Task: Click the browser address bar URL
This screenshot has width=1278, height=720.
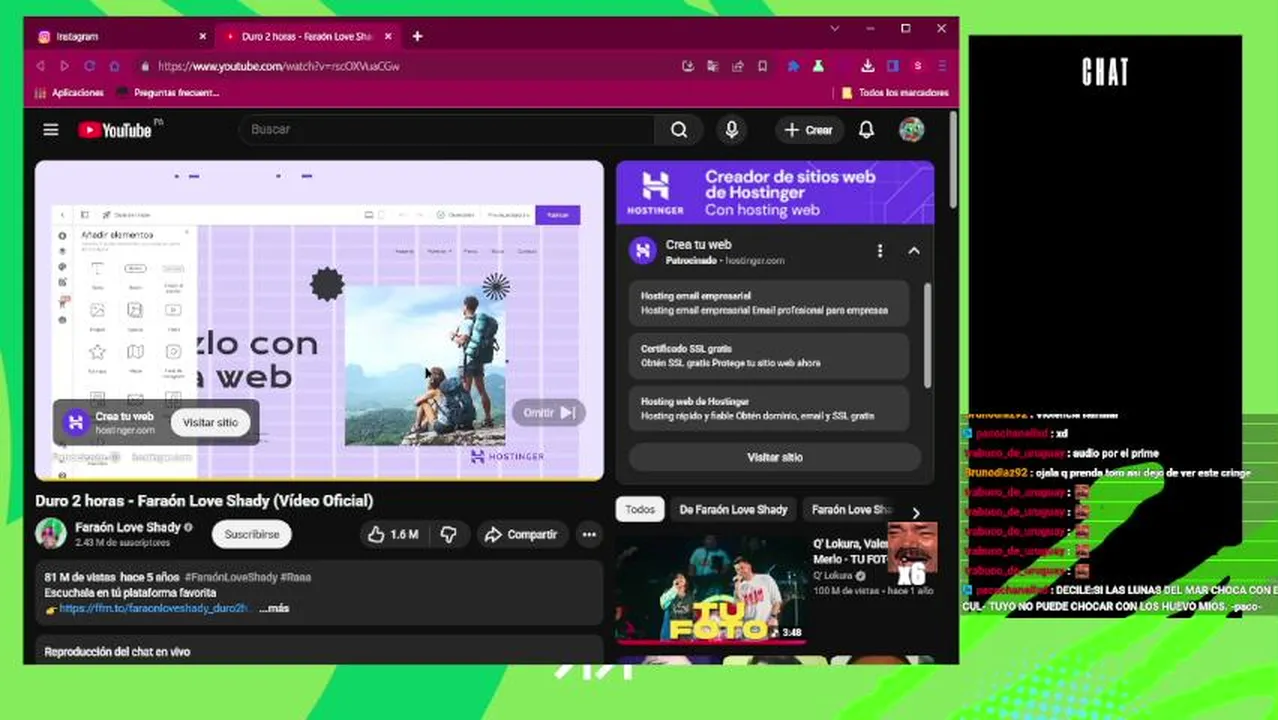Action: point(279,66)
